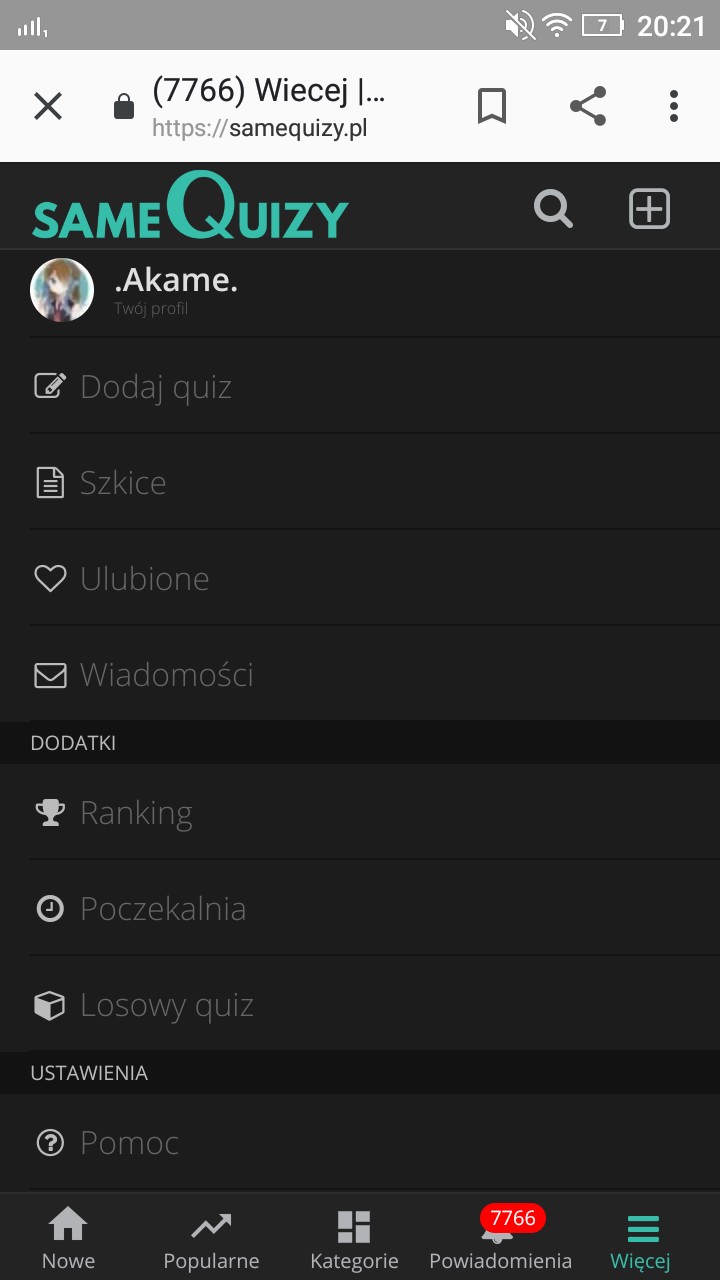
Task: Go to Ulubione favorites
Action: [145, 579]
